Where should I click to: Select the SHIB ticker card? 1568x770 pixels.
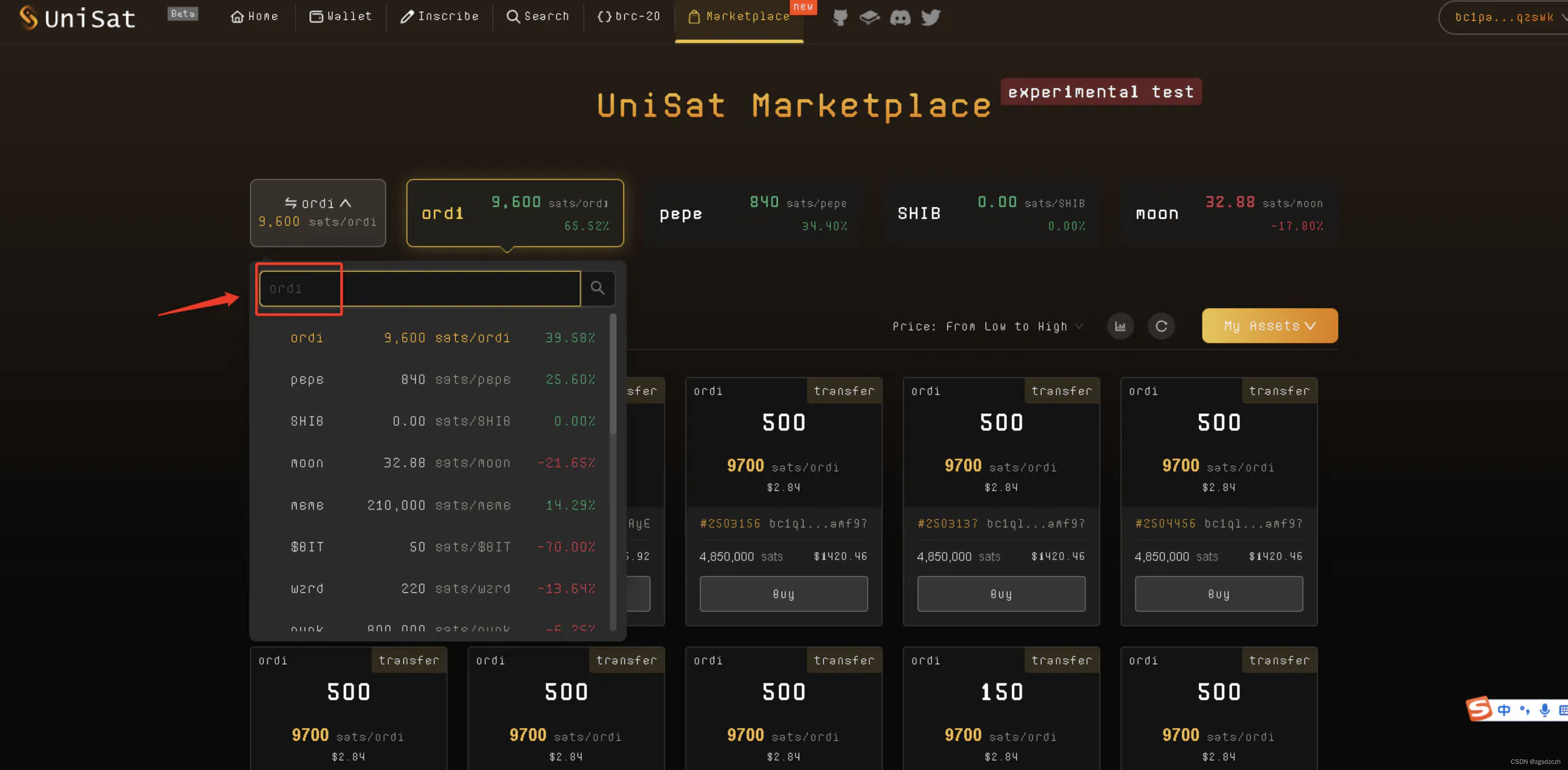(x=991, y=214)
